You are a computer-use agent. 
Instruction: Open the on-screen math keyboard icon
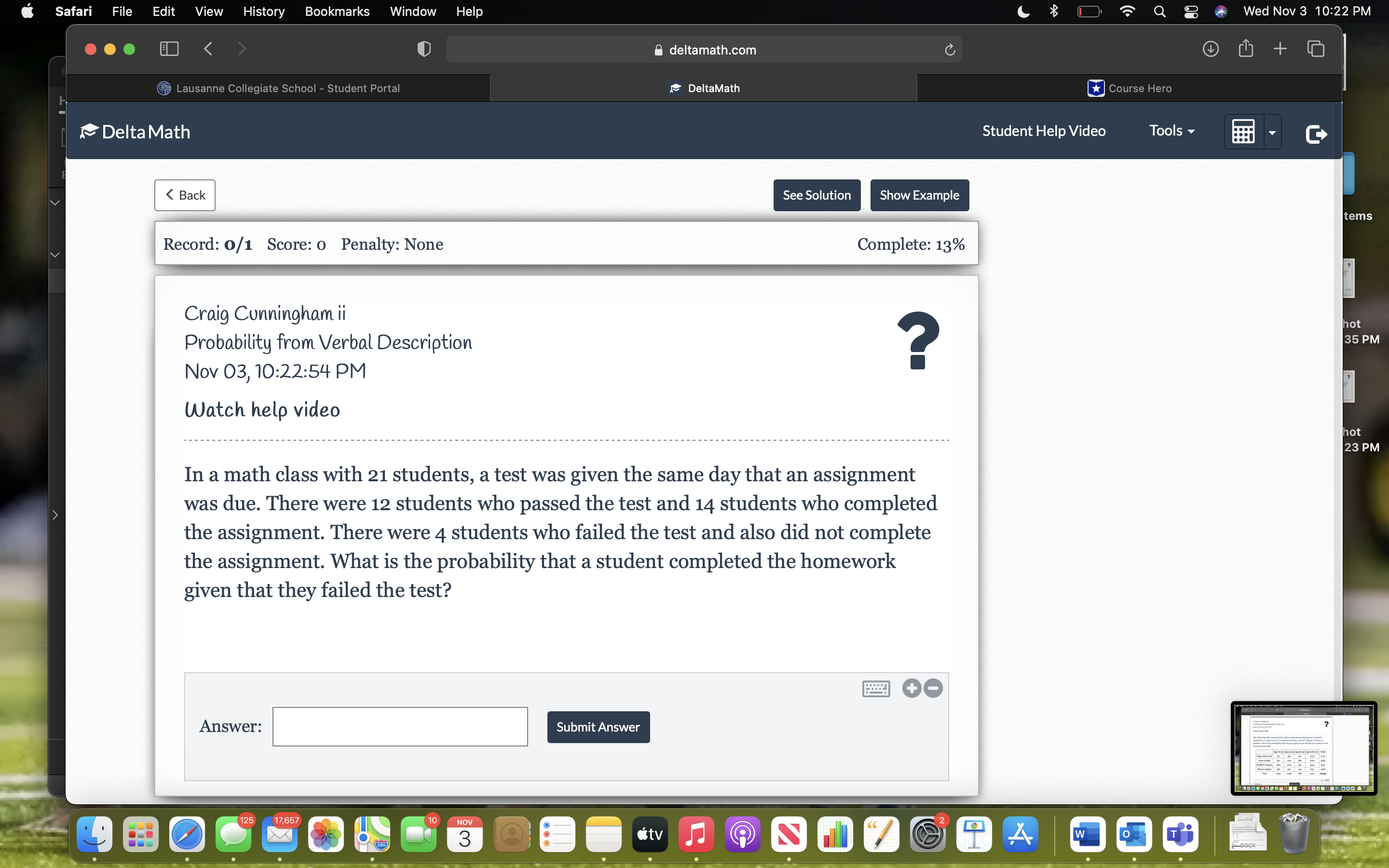pyautogui.click(x=876, y=688)
